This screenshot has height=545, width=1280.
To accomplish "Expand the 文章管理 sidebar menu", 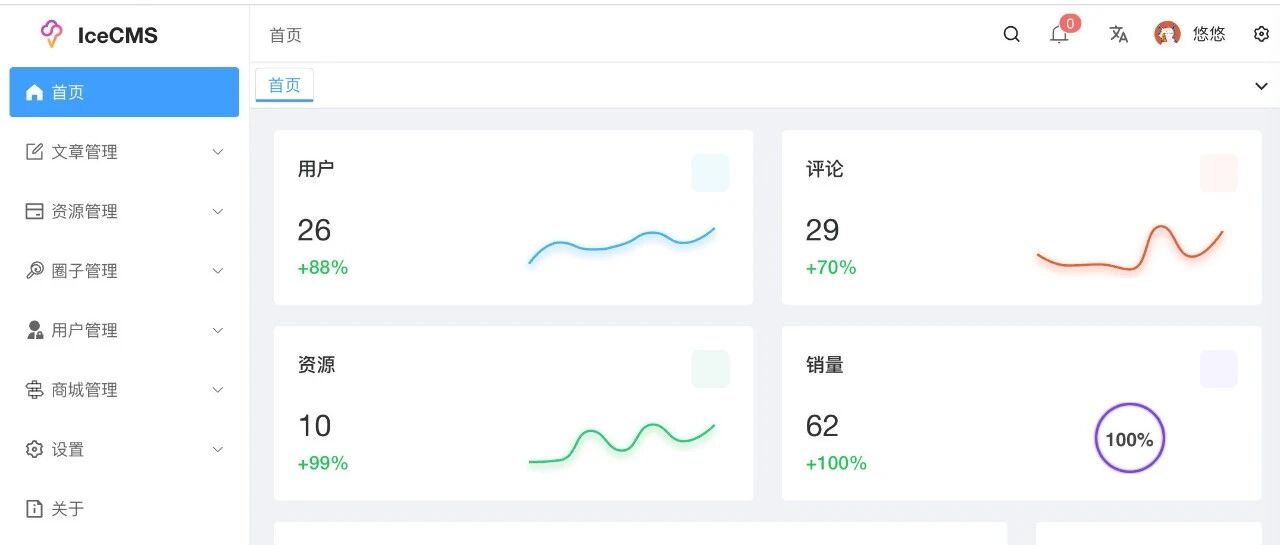I will pyautogui.click(x=124, y=152).
